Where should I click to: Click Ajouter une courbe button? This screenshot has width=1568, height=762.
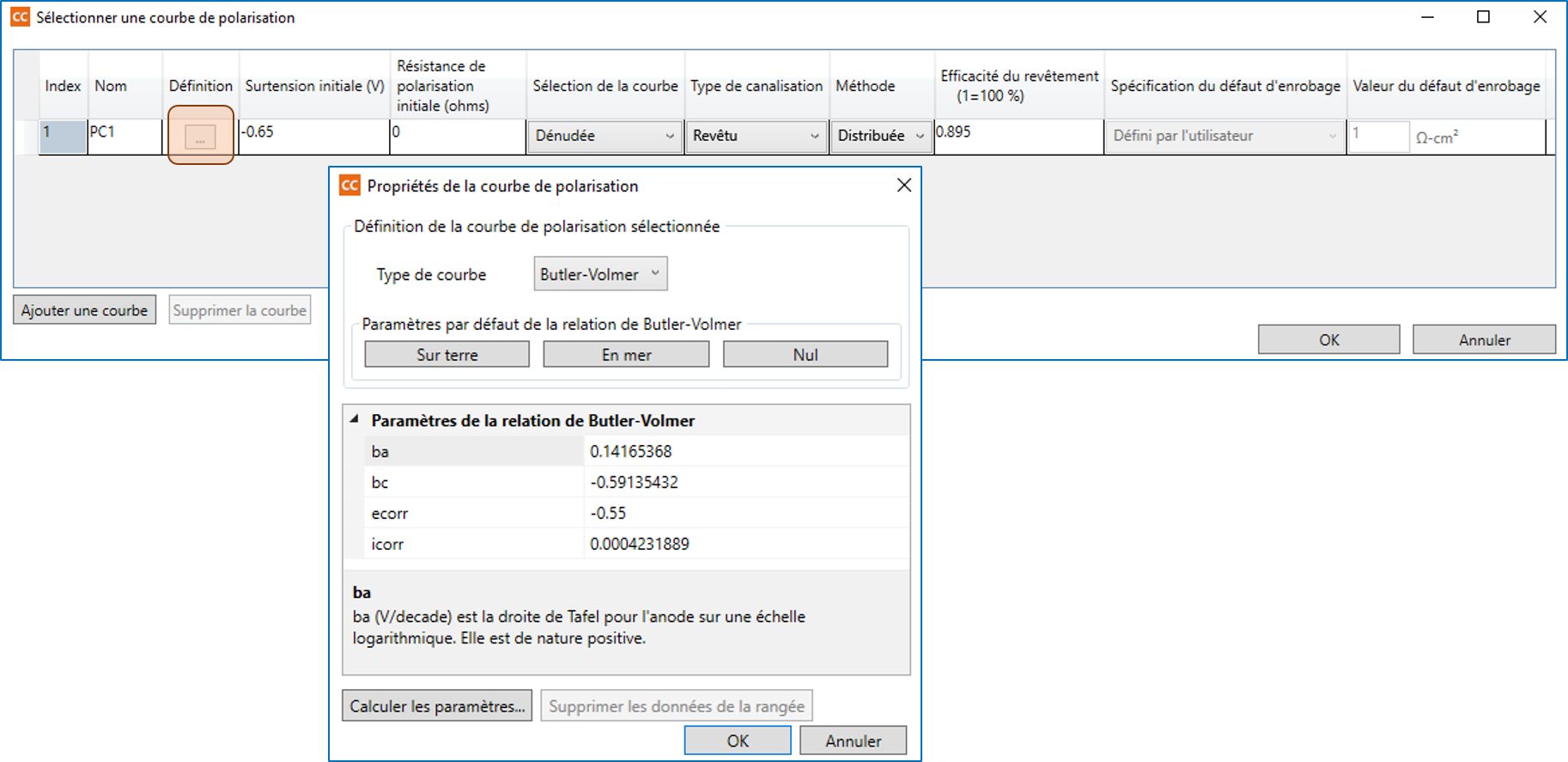tap(84, 310)
